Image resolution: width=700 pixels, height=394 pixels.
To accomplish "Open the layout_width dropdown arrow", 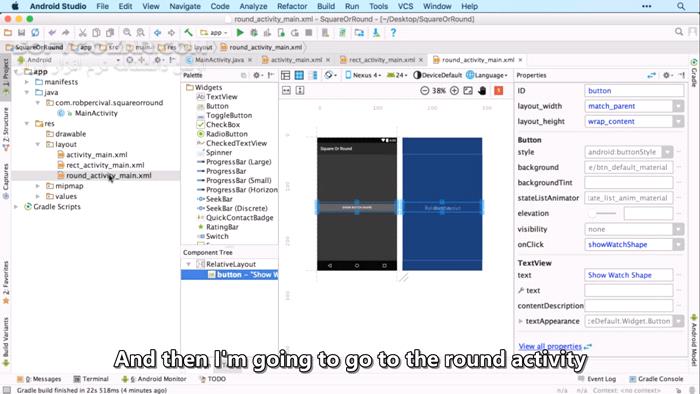I will 678,106.
